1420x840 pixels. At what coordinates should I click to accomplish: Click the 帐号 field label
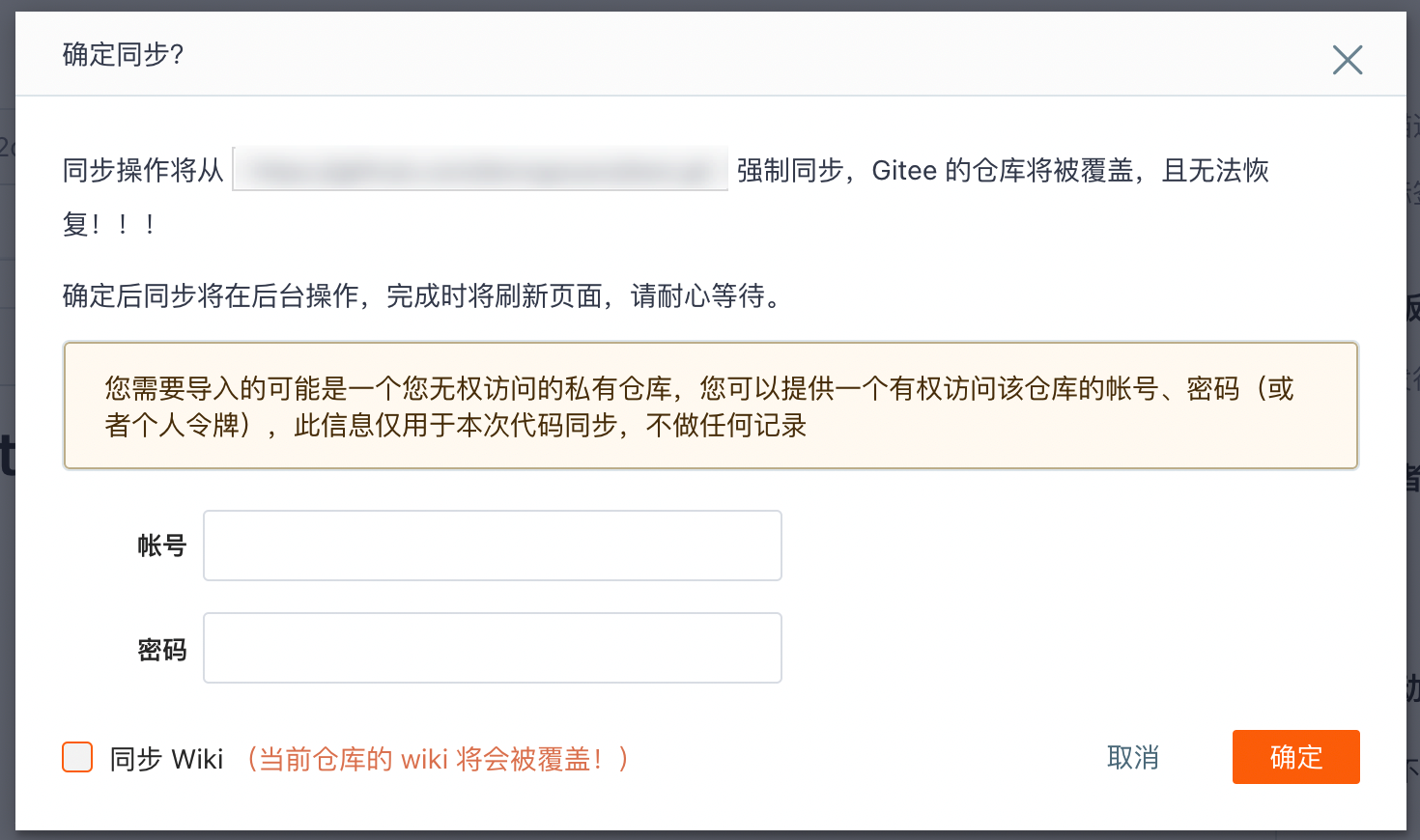162,546
